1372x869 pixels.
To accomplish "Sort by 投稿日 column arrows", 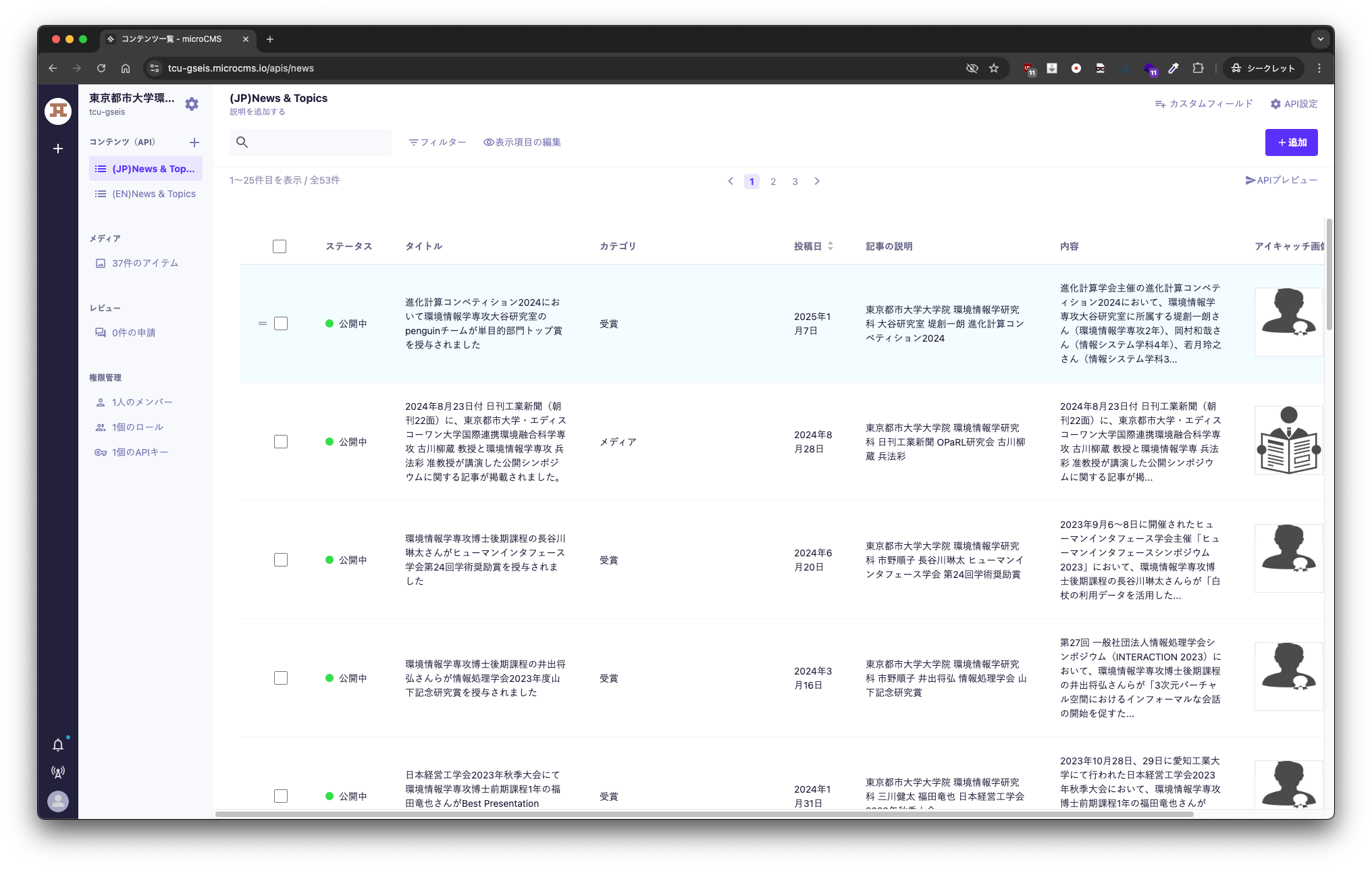I will 830,246.
